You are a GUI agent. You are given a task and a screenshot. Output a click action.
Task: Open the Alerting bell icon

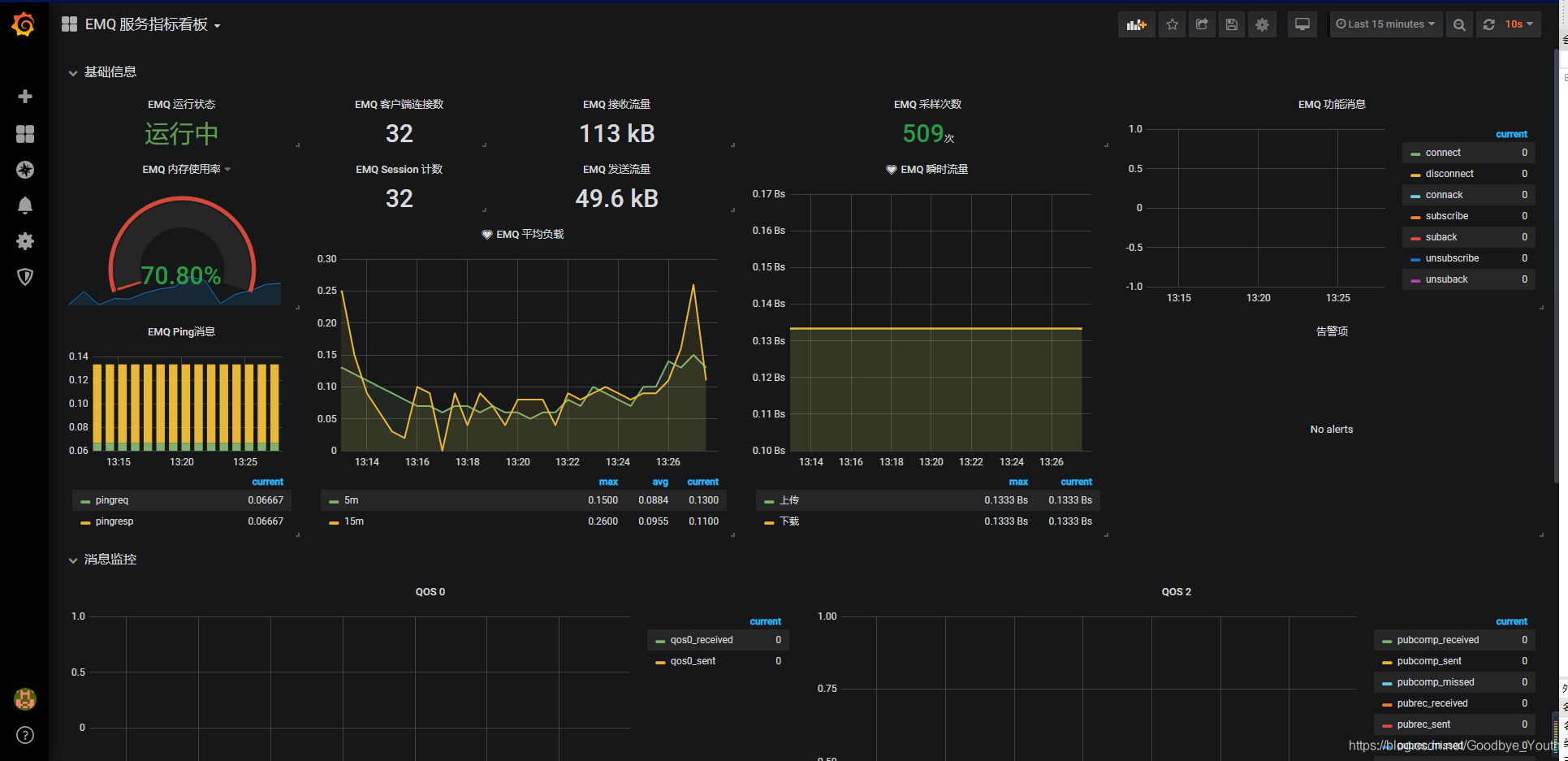pyautogui.click(x=25, y=205)
